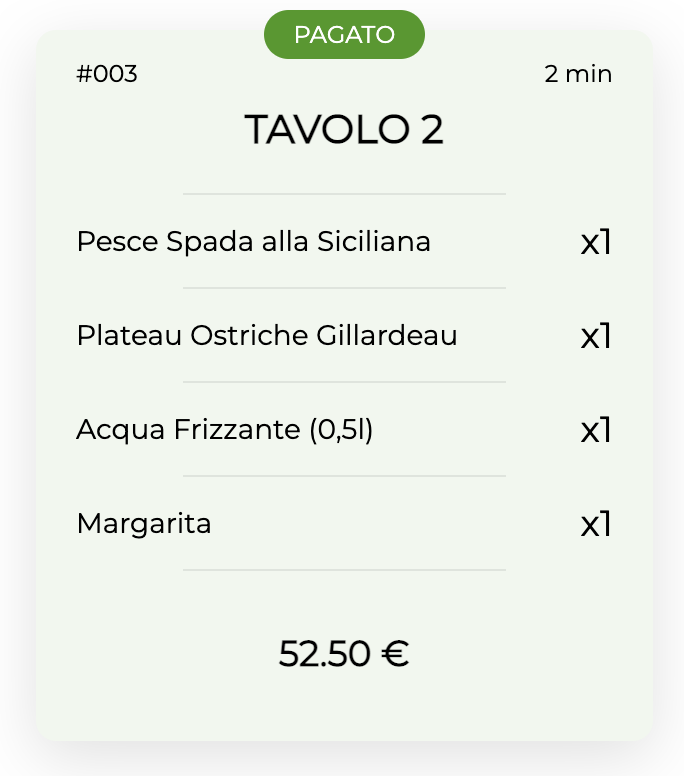Click the 52.50 total amount
The height and width of the screenshot is (776, 684).
(x=325, y=654)
